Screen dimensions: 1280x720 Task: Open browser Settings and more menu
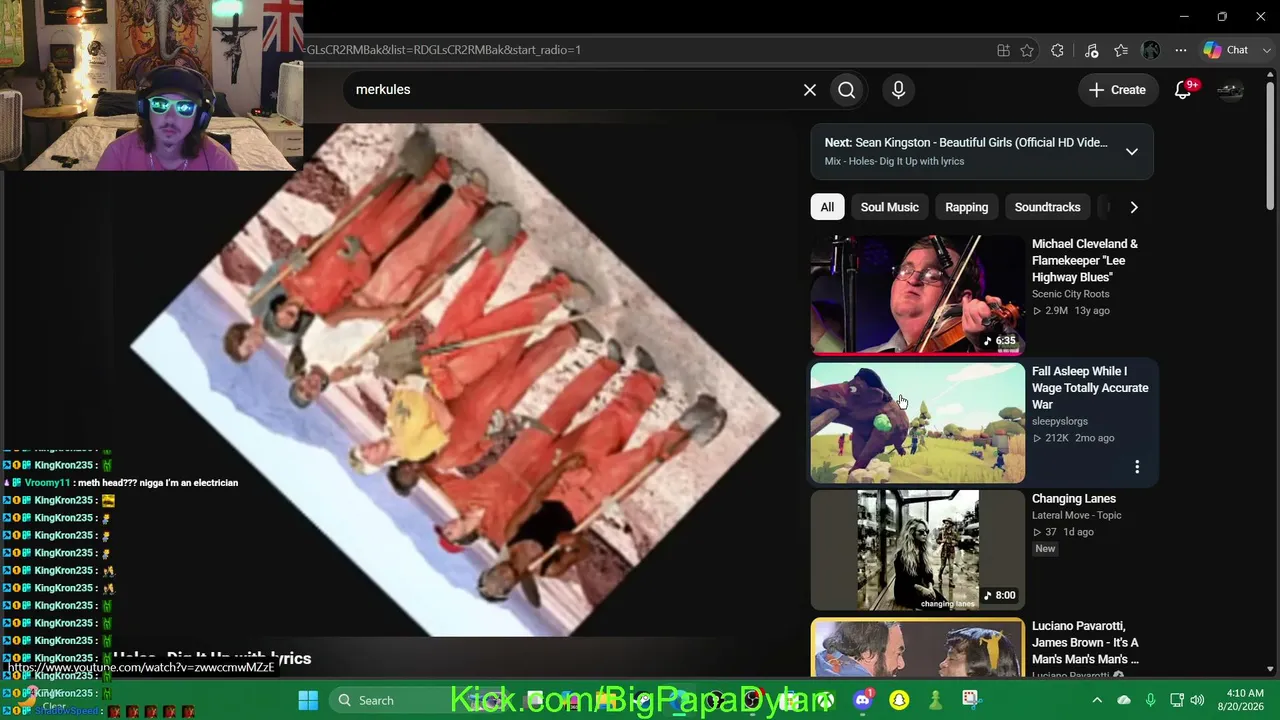click(x=1181, y=50)
